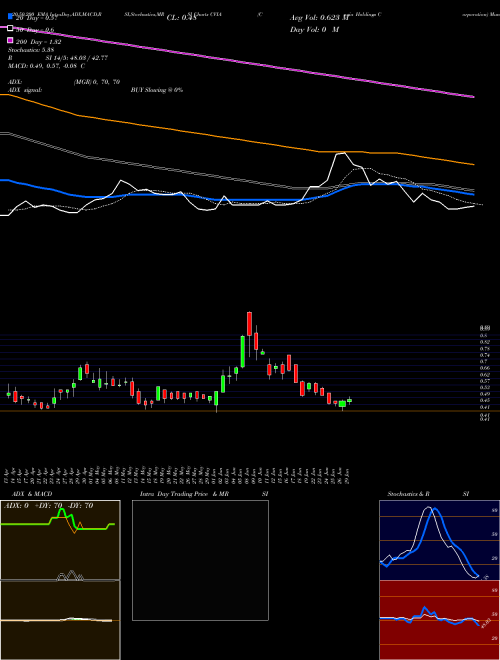Click the magenta 200 Day legend swatch
Viewport: 500px width, 660px height.
(x=10, y=40)
